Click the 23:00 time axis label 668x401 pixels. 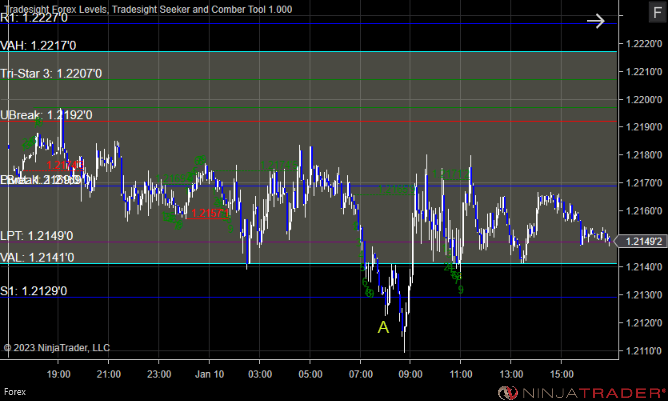[159, 374]
